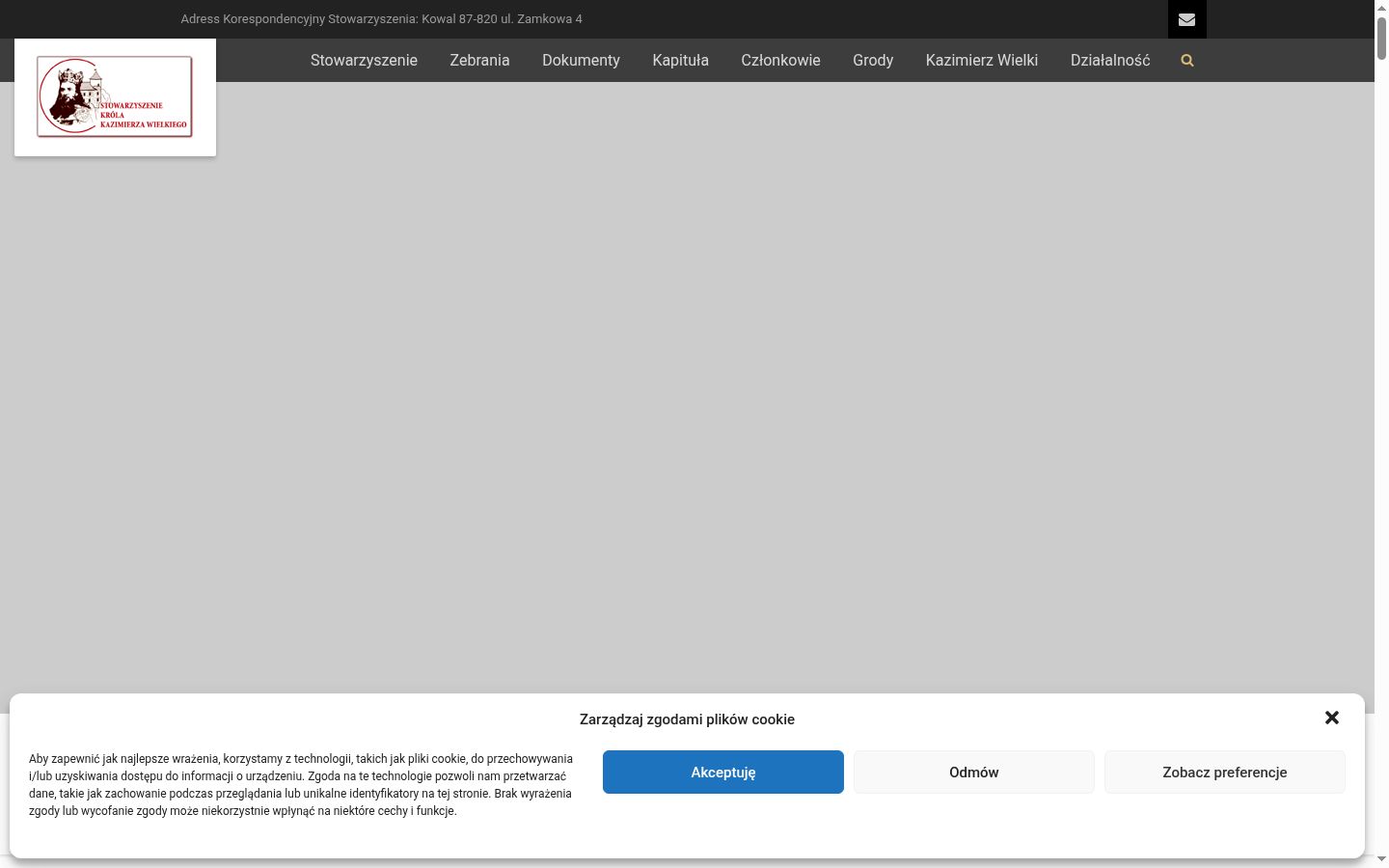This screenshot has height=868, width=1389.
Task: Click the scrollbar up arrow
Action: [x=1381, y=7]
